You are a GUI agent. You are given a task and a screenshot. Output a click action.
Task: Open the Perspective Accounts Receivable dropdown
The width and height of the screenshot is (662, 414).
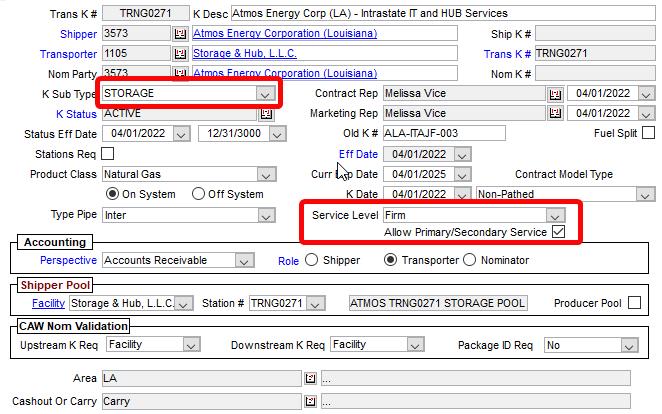pyautogui.click(x=243, y=260)
